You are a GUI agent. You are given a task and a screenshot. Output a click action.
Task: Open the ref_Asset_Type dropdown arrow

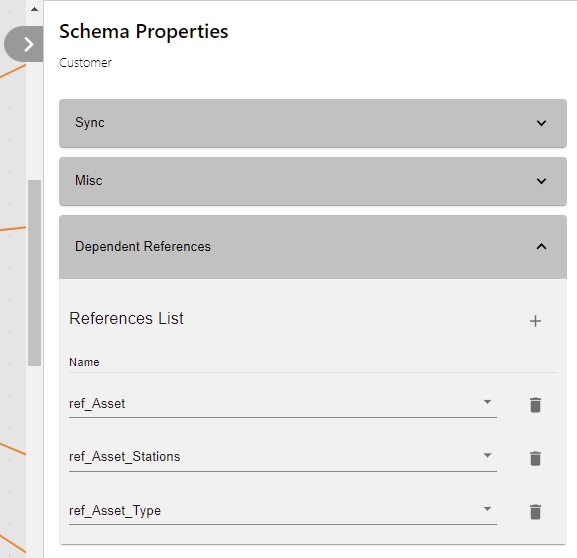coord(487,509)
